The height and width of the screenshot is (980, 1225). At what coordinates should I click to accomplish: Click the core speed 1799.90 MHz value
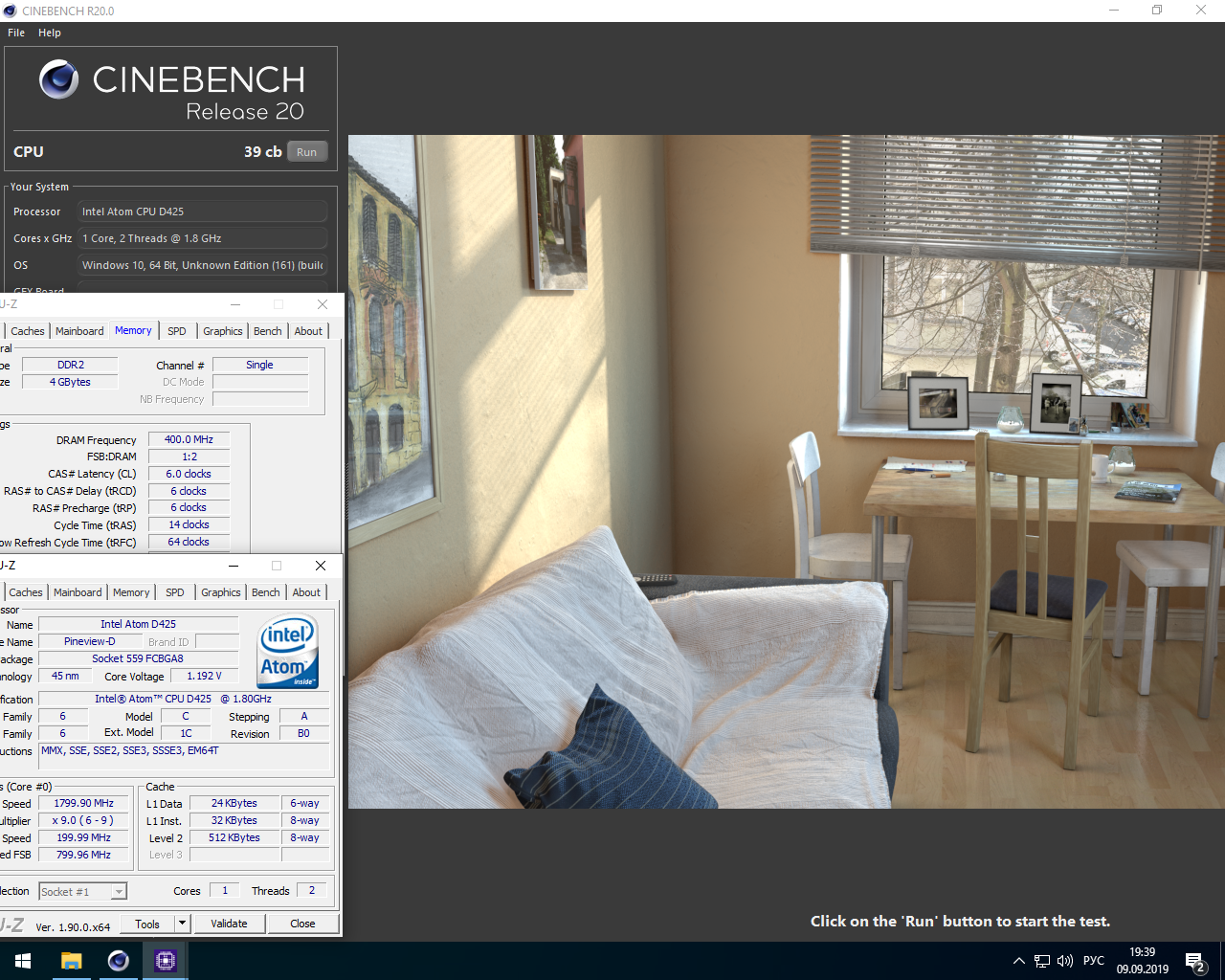(x=83, y=803)
